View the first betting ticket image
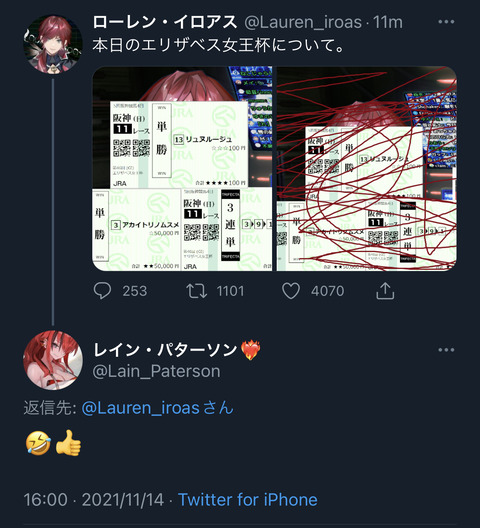Viewport: 480px width, 528px height. (x=182, y=169)
